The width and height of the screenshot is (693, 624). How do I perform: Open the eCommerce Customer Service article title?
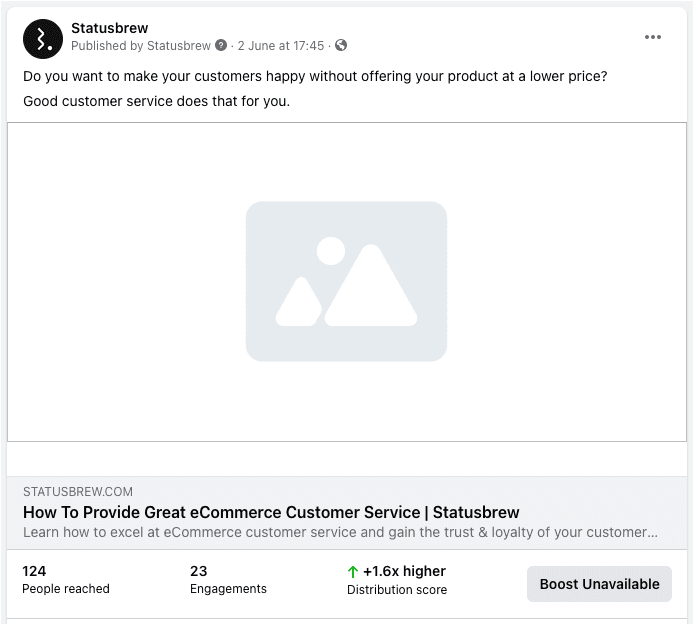[271, 512]
